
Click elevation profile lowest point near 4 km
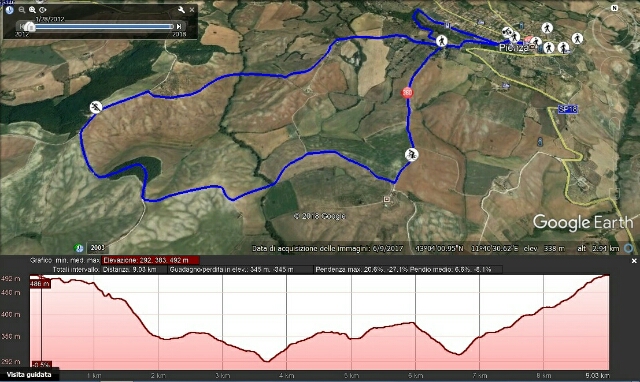(x=267, y=361)
